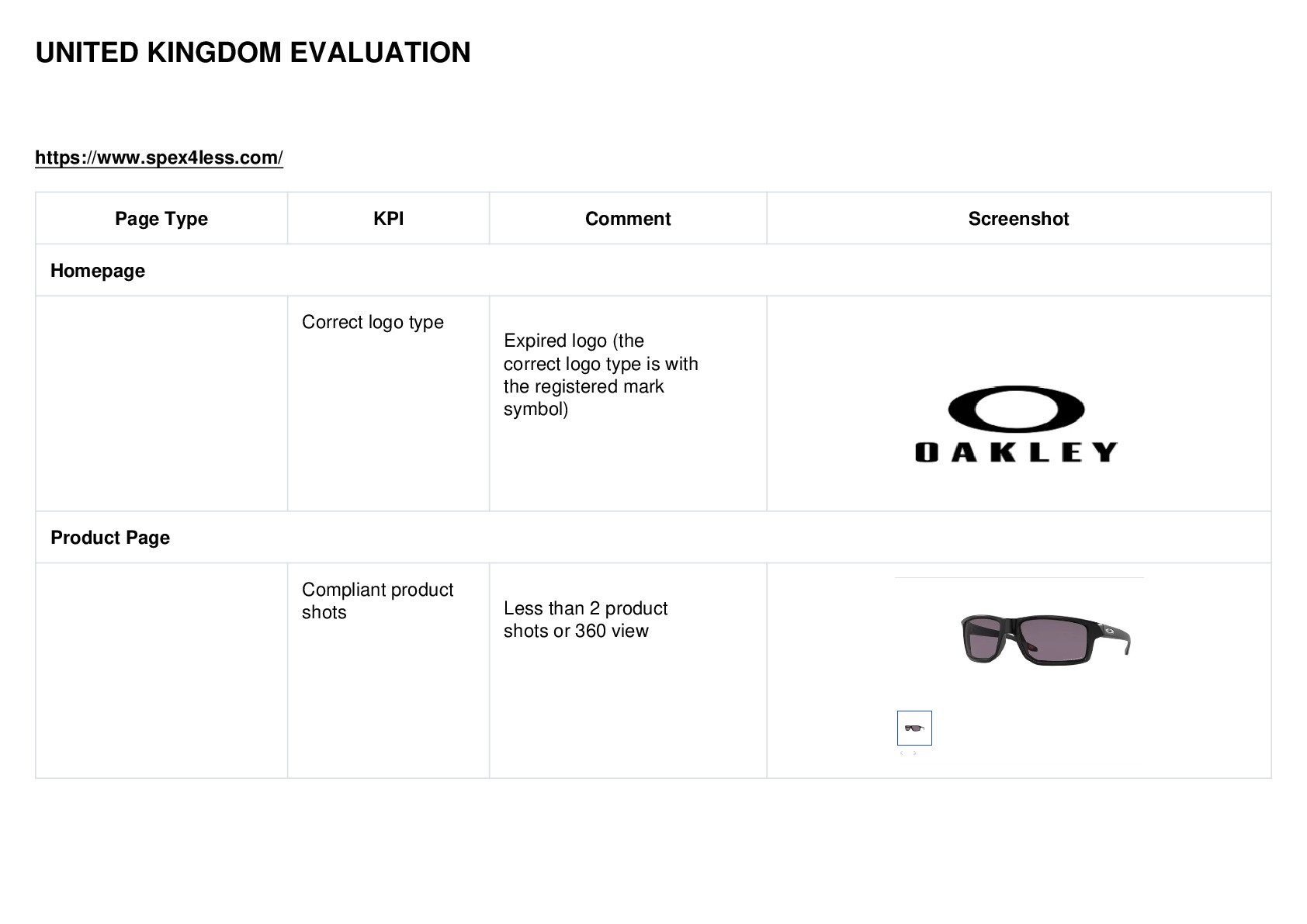Screen dimensions: 1307x924
Task: Click the United Kingdom Evaluation heading
Action: coord(253,53)
